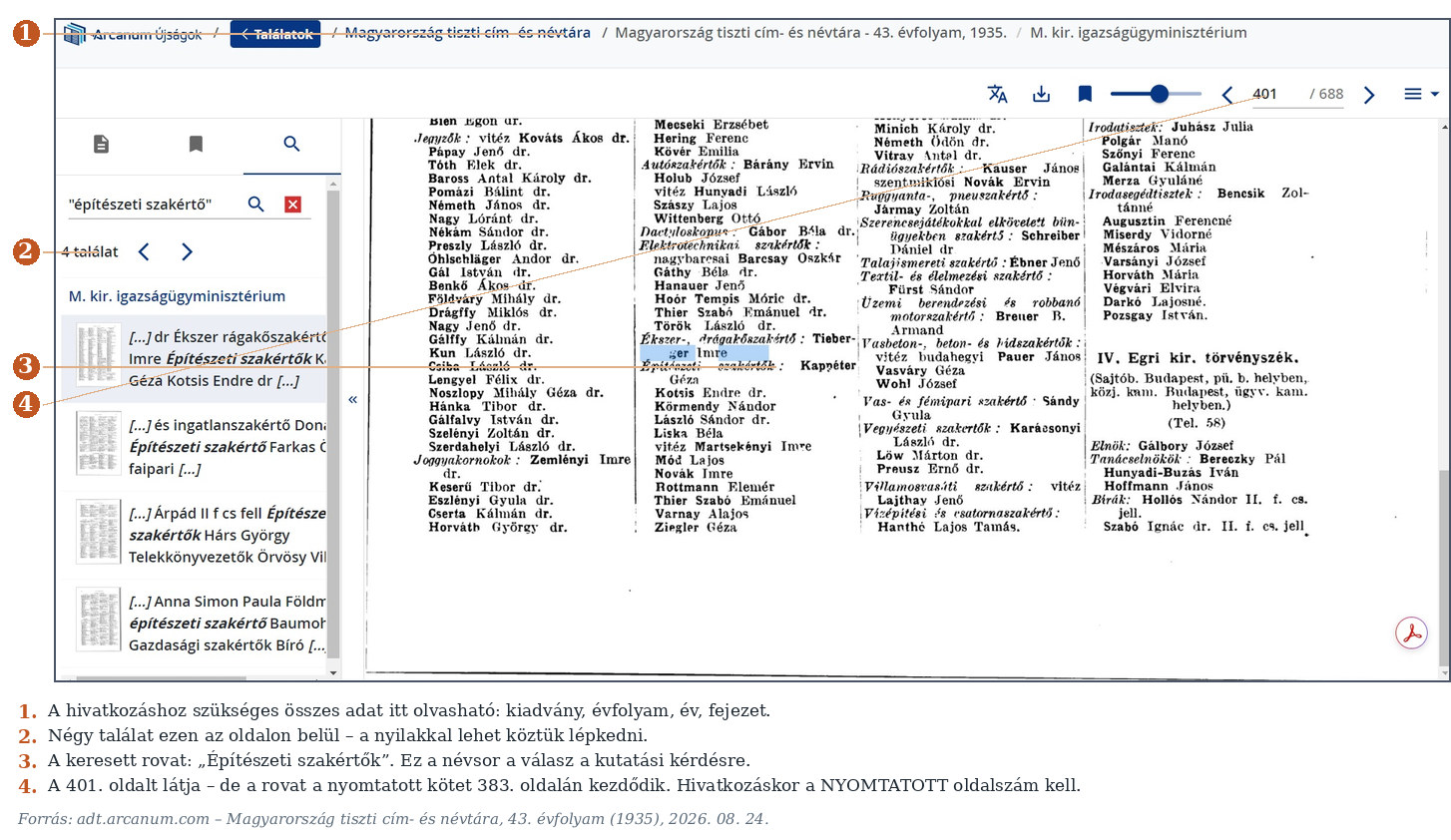Switch to the table of contents tab
Viewport: 1451px width, 840px height.
101,145
